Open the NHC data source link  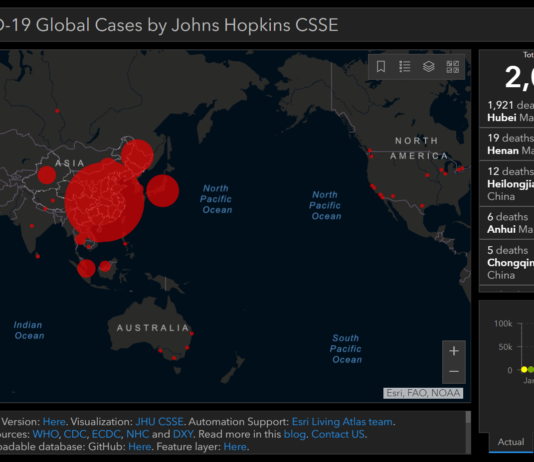point(138,434)
